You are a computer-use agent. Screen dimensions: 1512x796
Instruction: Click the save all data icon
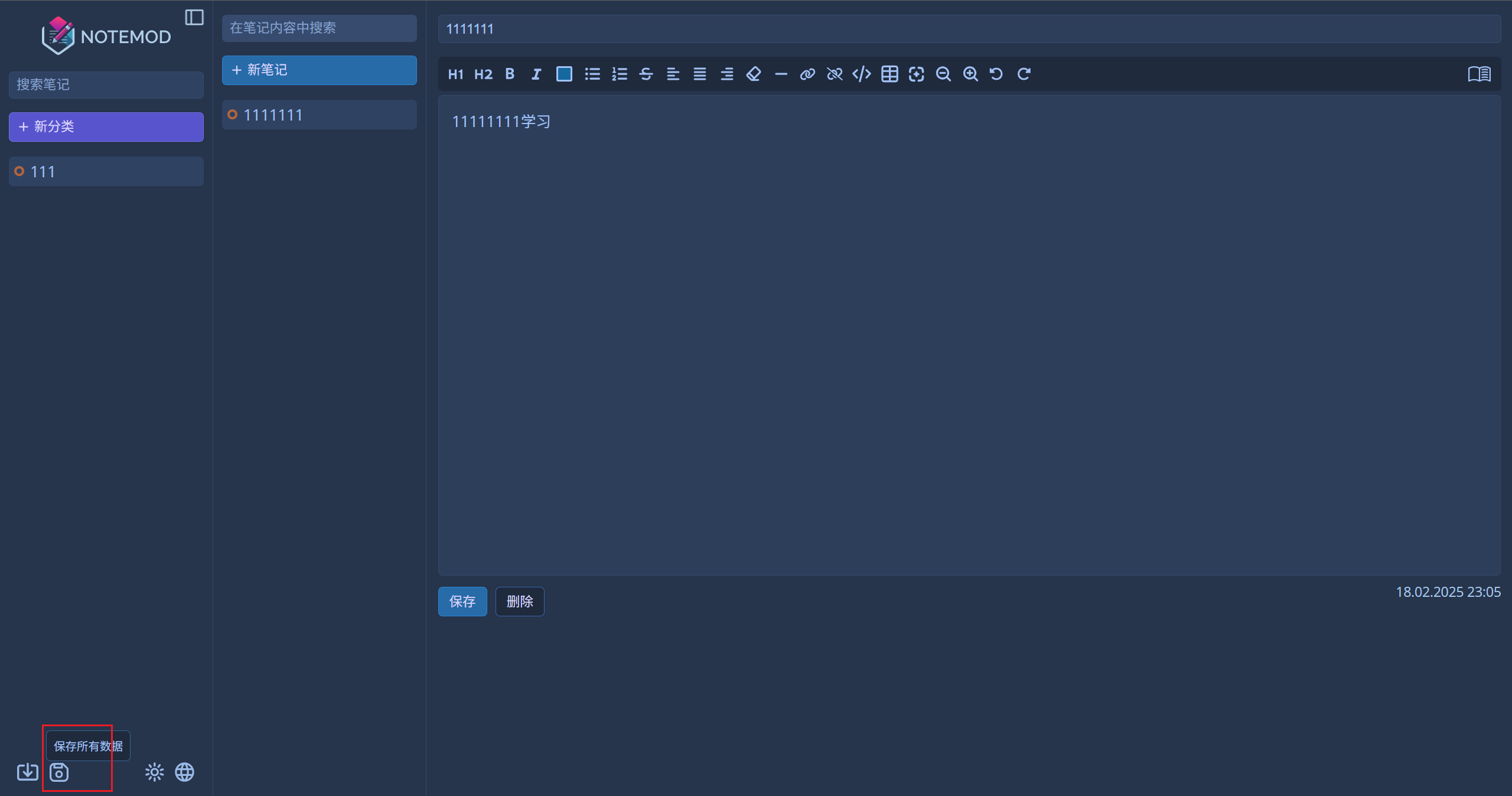[59, 772]
